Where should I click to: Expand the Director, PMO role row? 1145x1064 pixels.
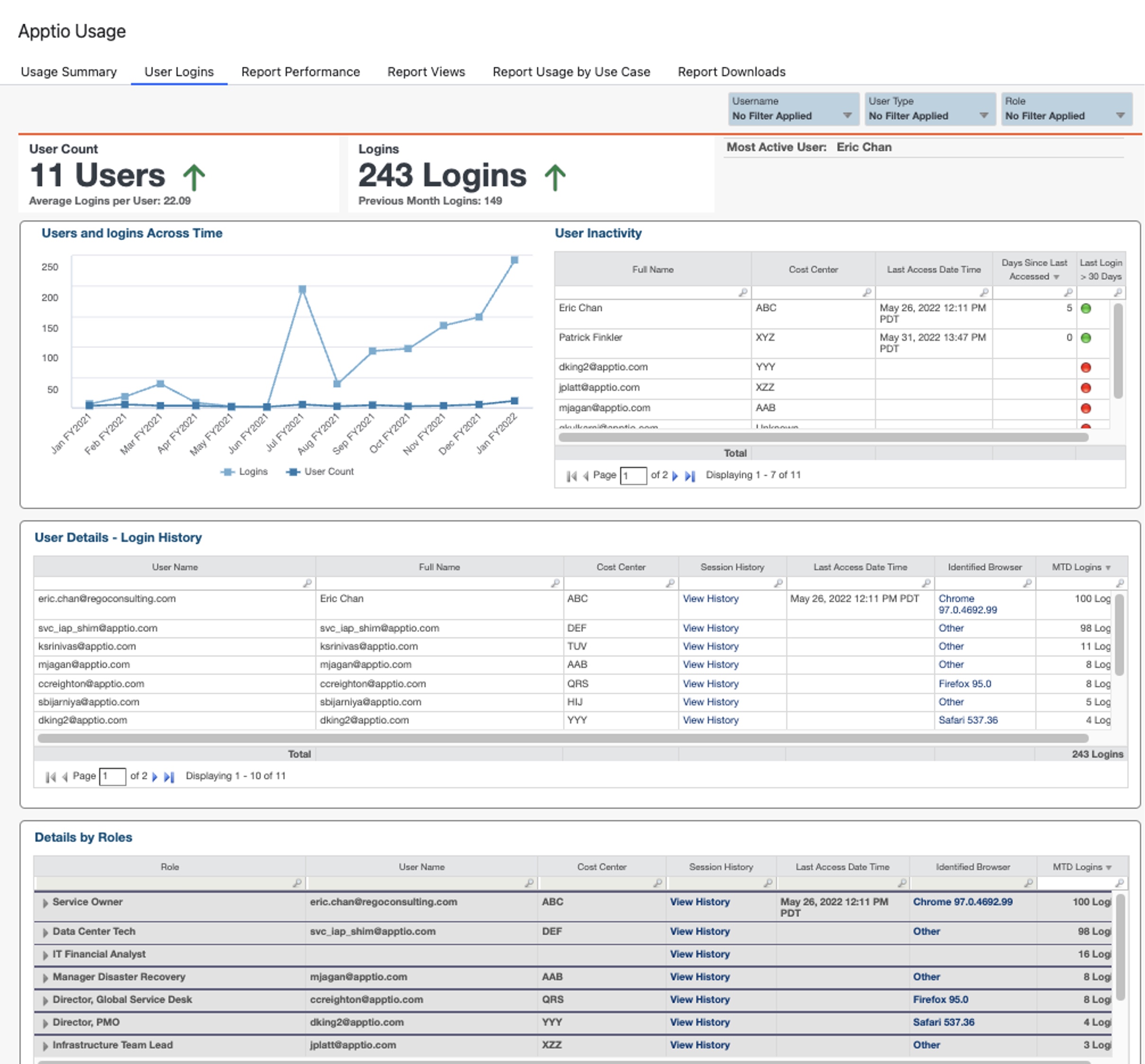(45, 1023)
